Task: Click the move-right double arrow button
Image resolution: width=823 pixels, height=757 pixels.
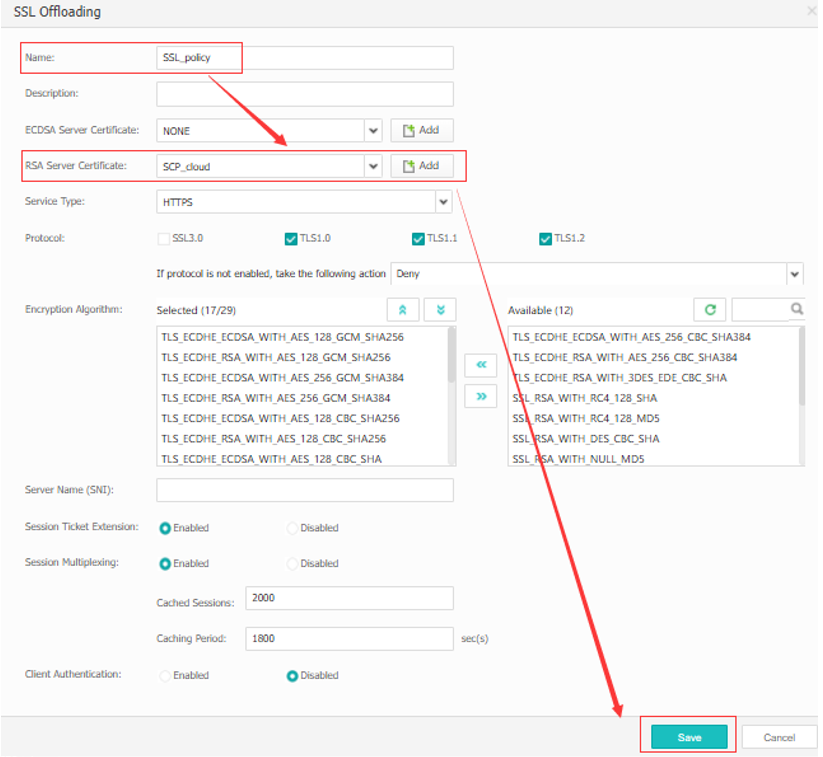Action: [481, 396]
